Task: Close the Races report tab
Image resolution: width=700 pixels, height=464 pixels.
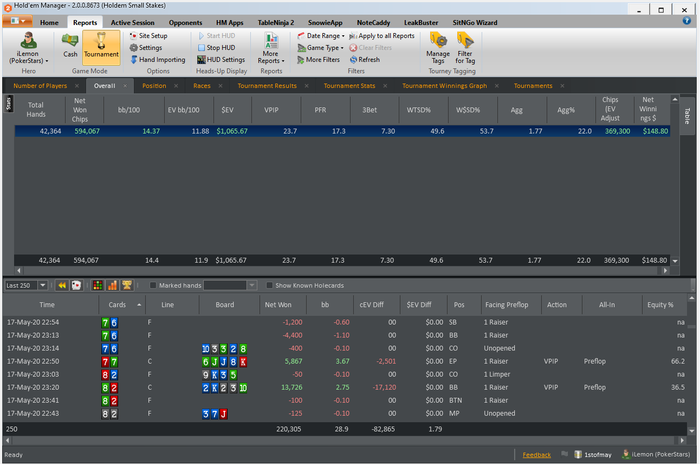Action: click(x=221, y=86)
